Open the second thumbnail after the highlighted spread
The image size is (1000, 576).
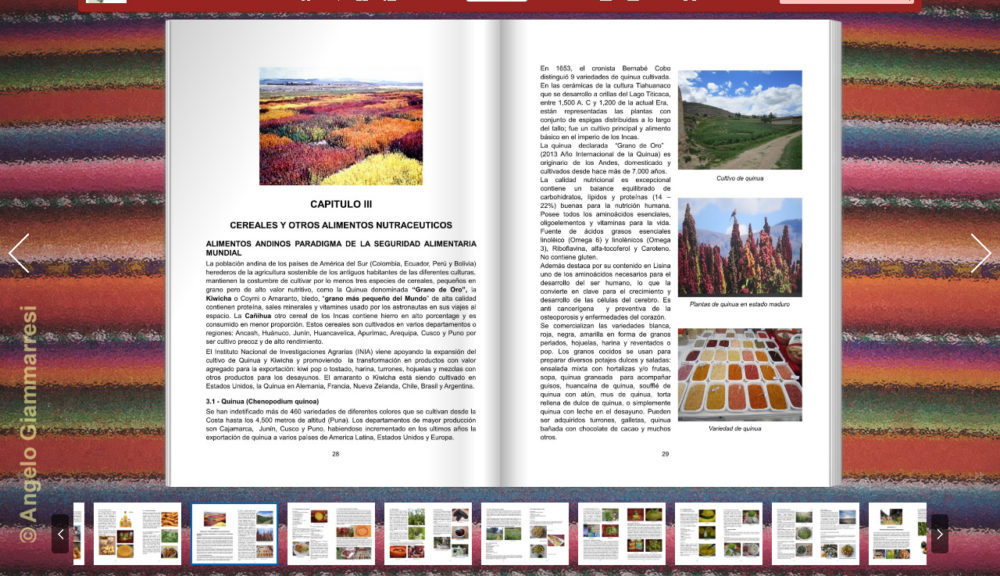[x=428, y=534]
